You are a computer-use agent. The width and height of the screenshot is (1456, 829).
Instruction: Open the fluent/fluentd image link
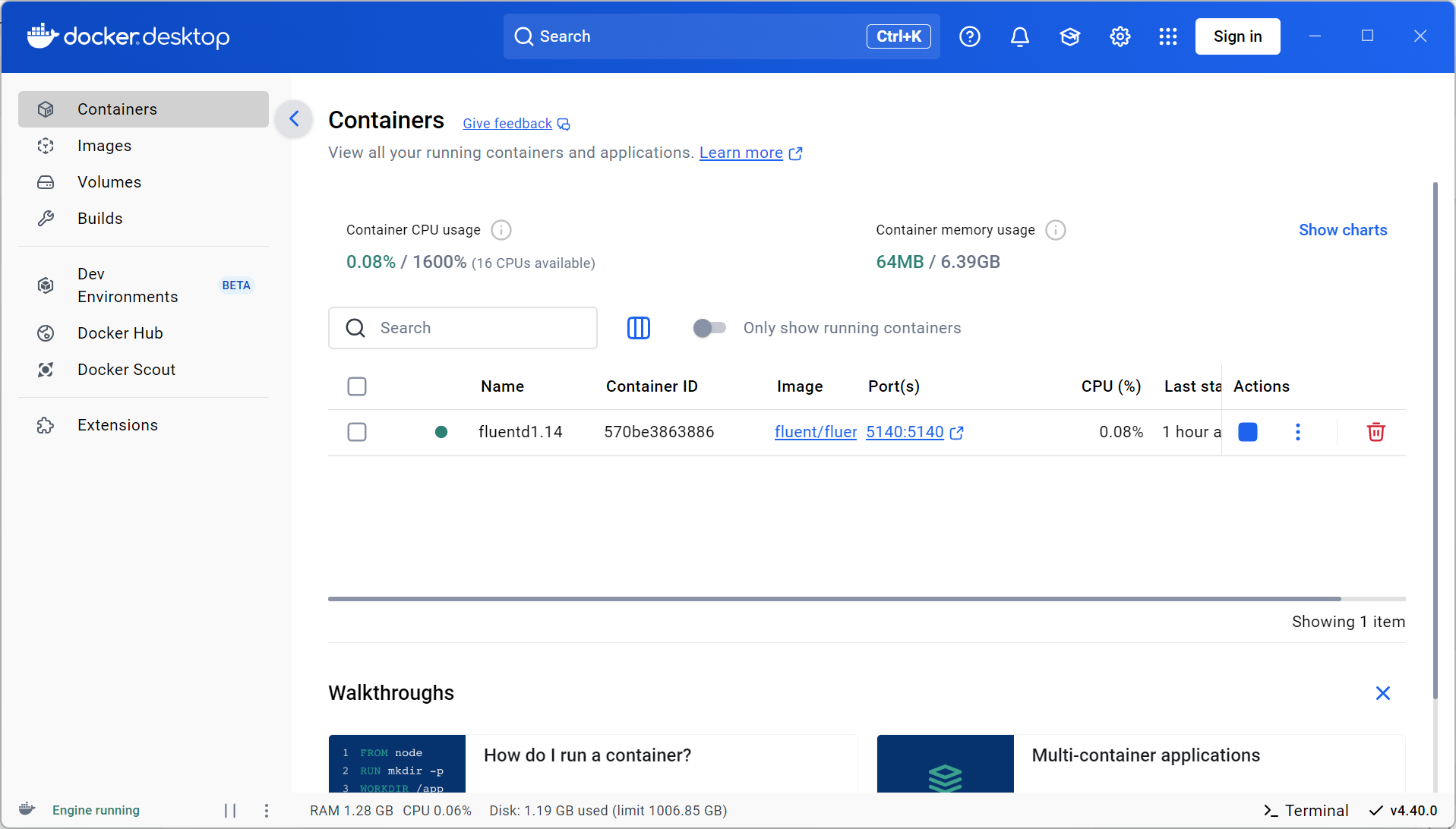pyautogui.click(x=816, y=432)
